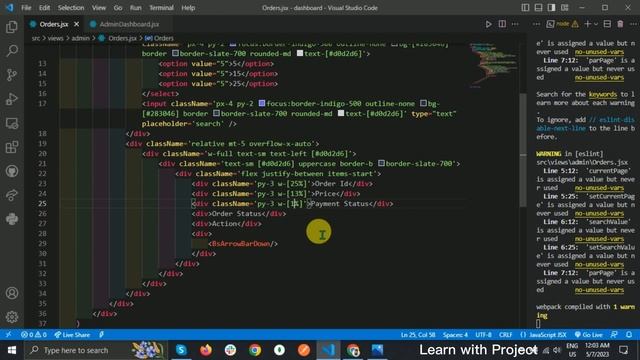This screenshot has height=360, width=640.
Task: Open the Explorer view in activity bar
Action: (12, 27)
